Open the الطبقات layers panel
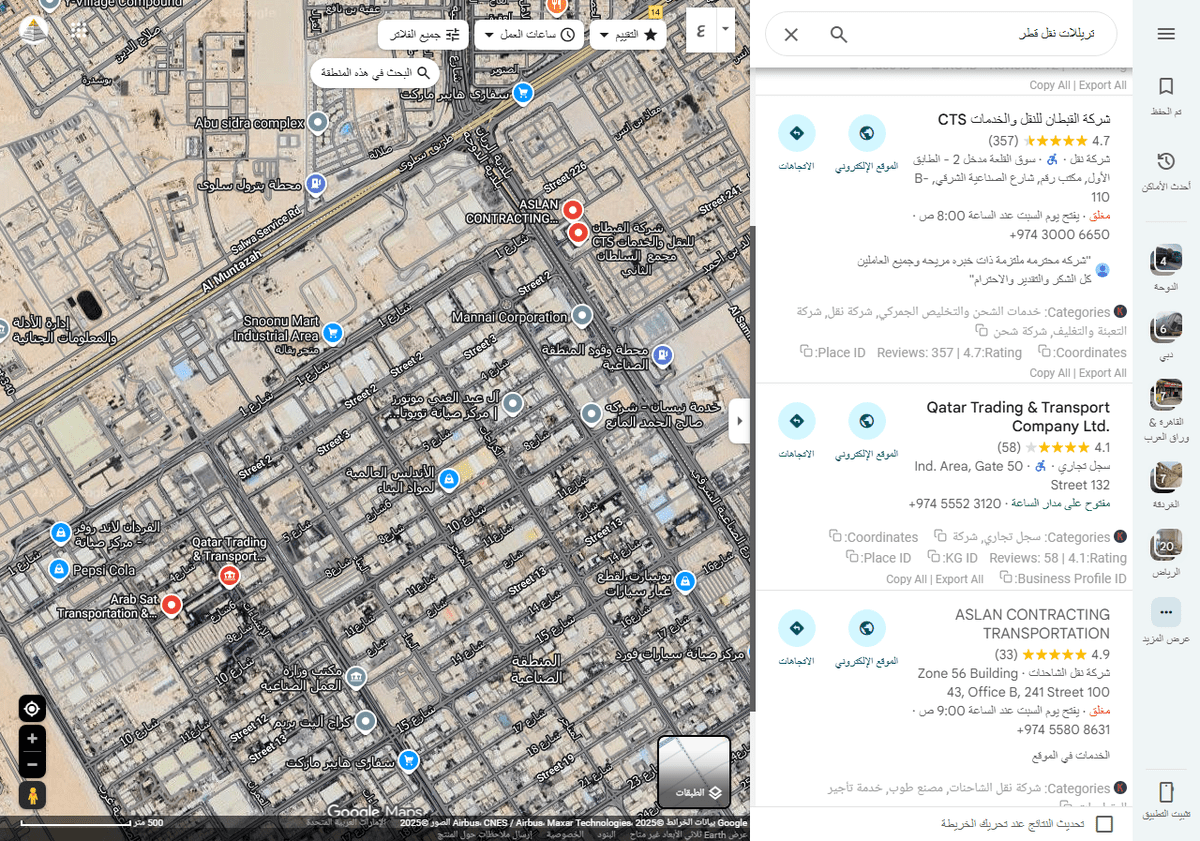Viewport: 1200px width, 841px height. click(693, 771)
